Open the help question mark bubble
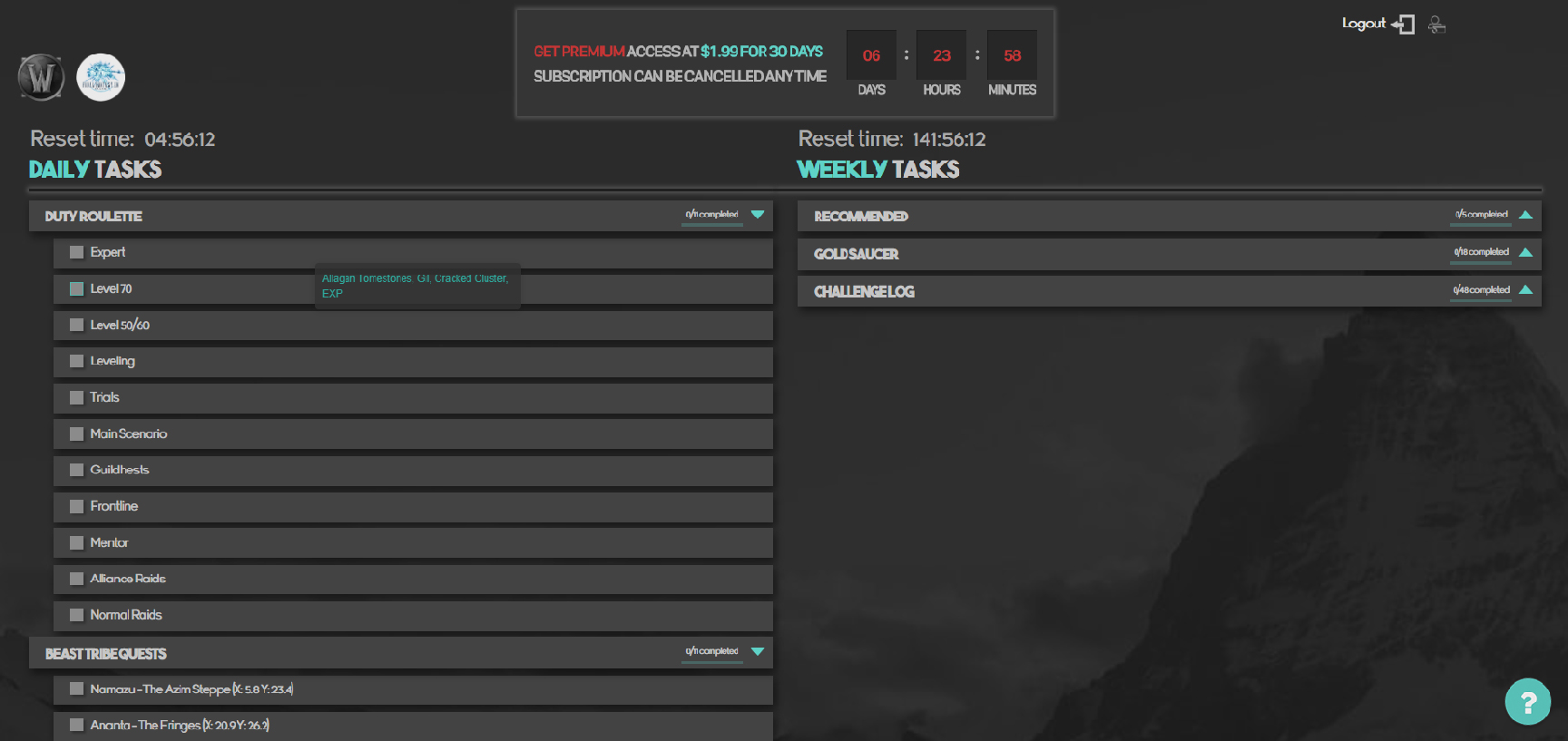Viewport: 1568px width, 741px height. 1527,701
